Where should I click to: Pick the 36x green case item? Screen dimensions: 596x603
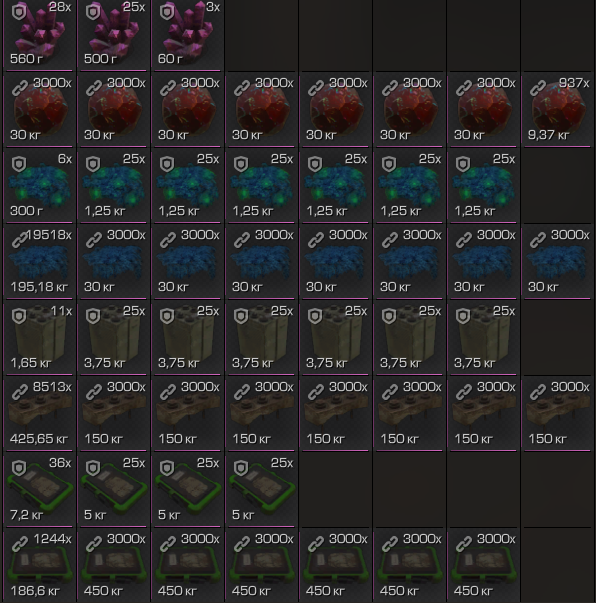pos(39,491)
